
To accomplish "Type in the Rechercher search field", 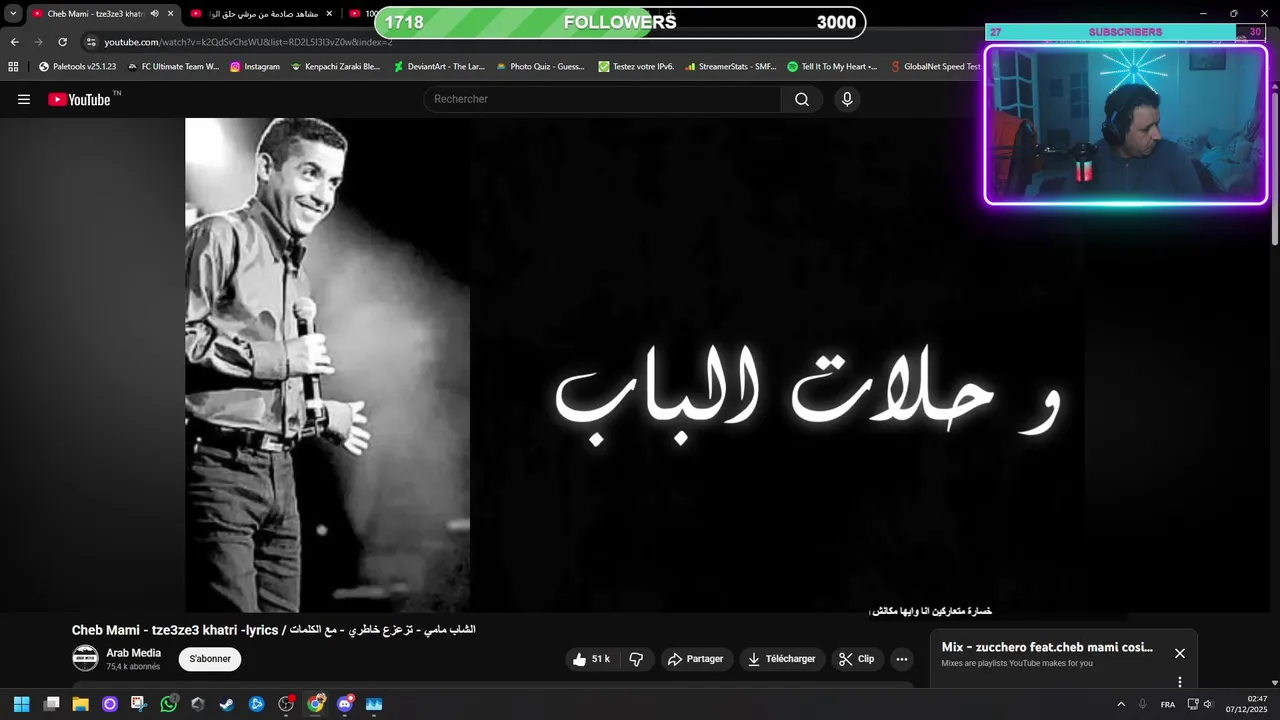I will 602,99.
